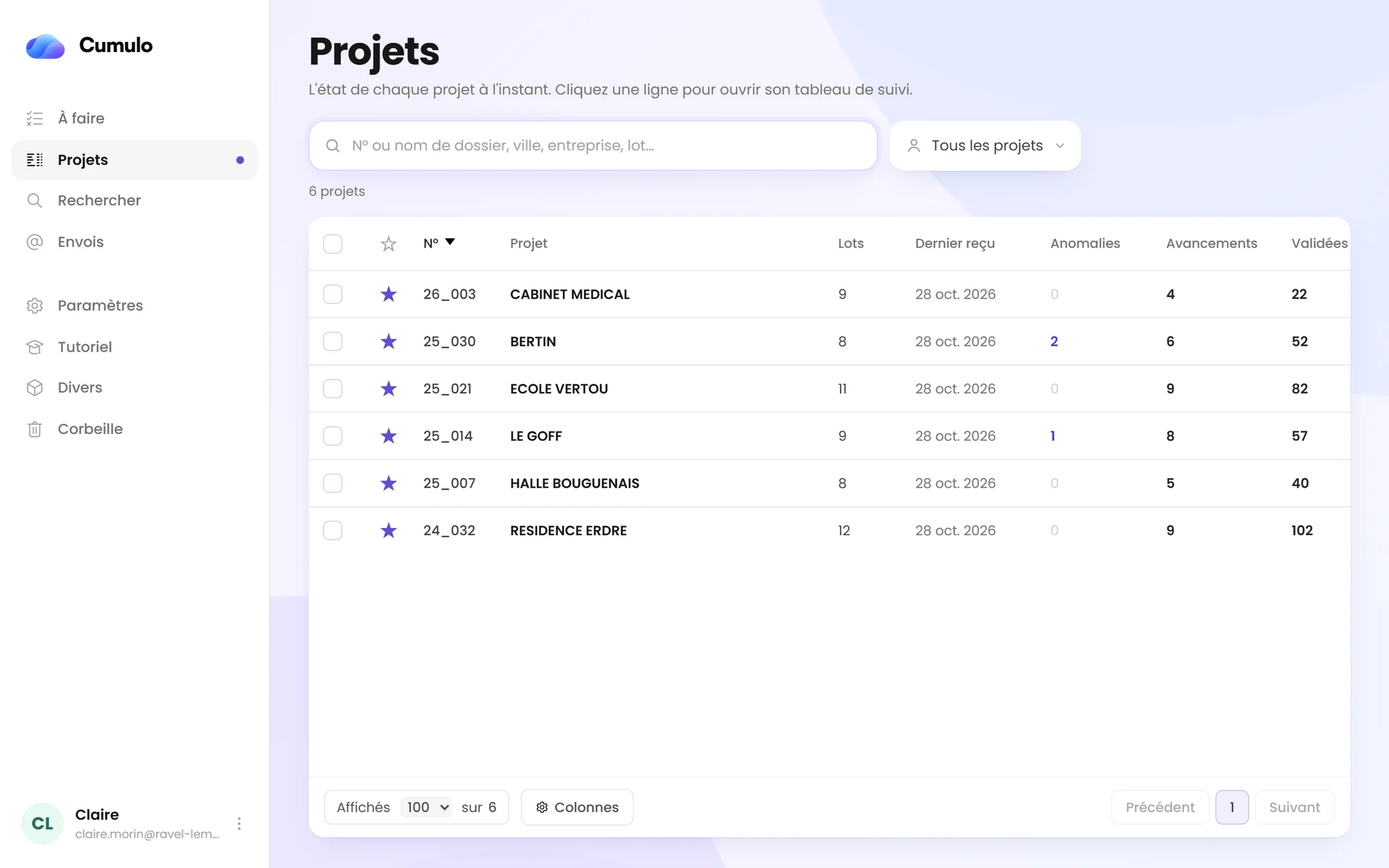Check the CABINET MEDICAL row checkbox
1389x868 pixels.
click(333, 294)
